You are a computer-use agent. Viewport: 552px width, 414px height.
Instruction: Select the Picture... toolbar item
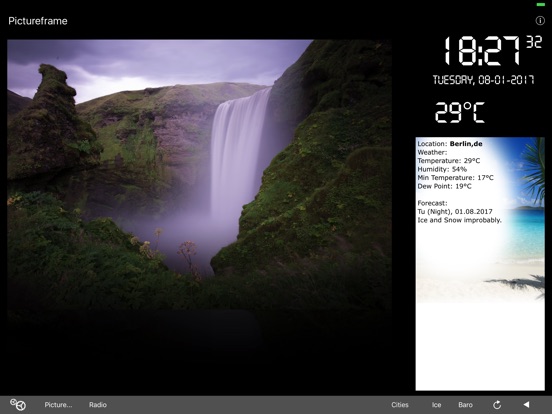pyautogui.click(x=58, y=405)
